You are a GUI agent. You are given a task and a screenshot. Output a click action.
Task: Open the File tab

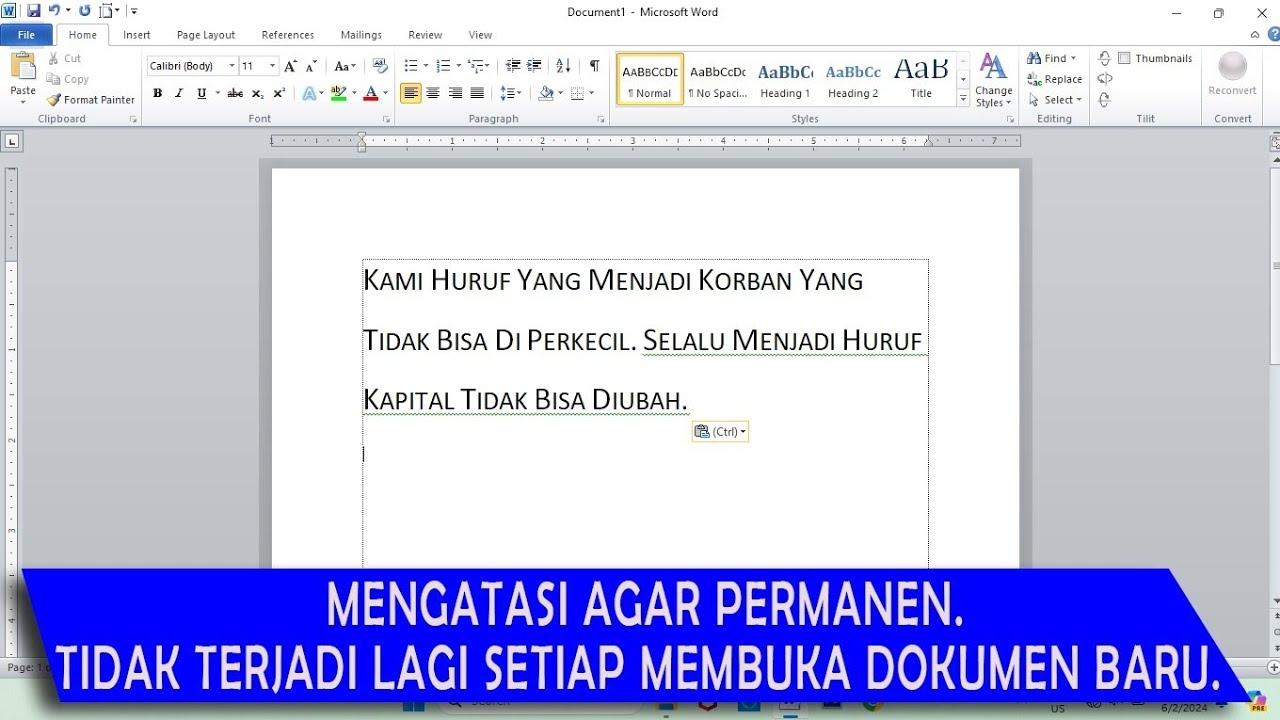click(x=26, y=35)
